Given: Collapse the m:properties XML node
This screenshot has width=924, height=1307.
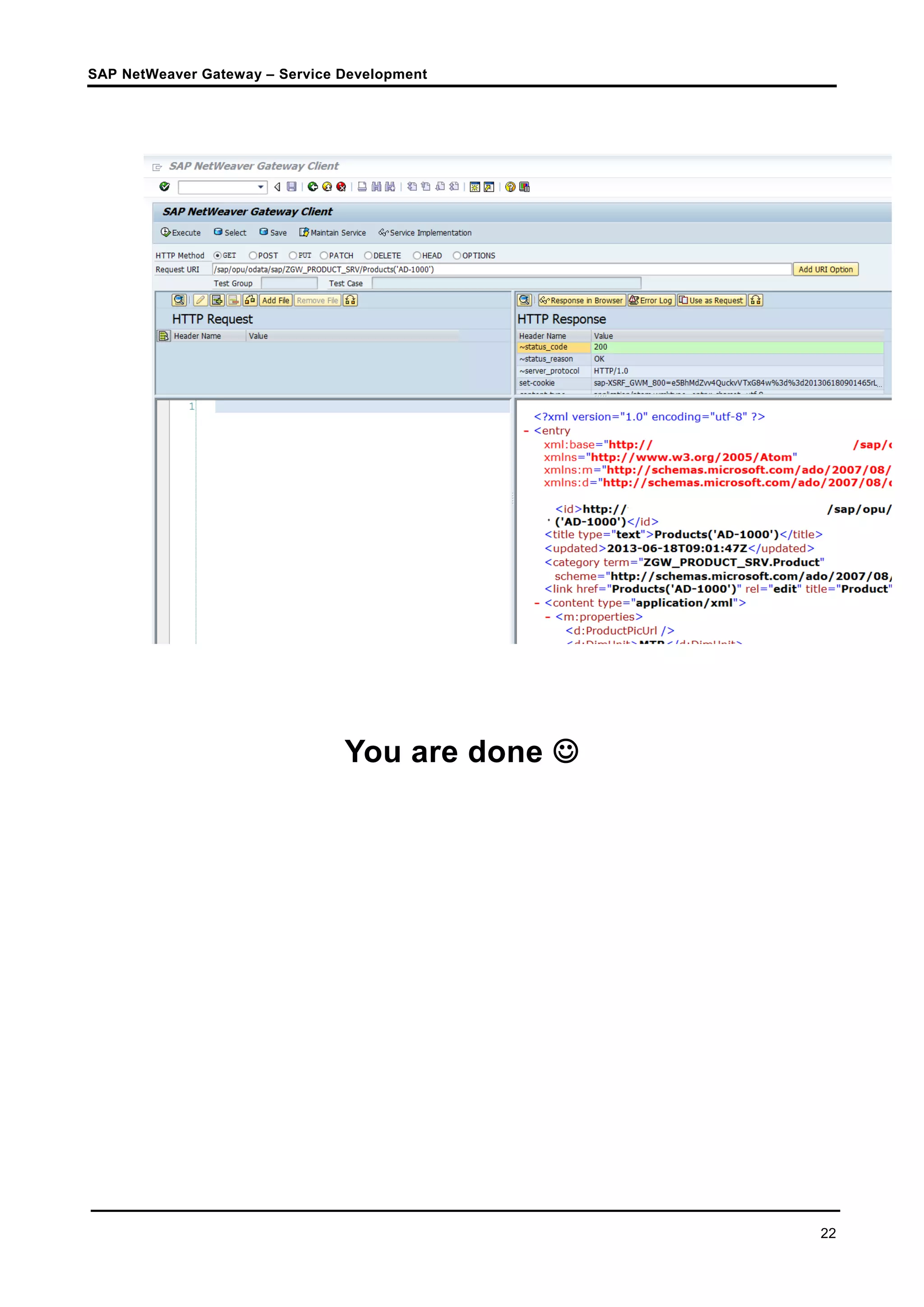Looking at the screenshot, I should 548,616.
